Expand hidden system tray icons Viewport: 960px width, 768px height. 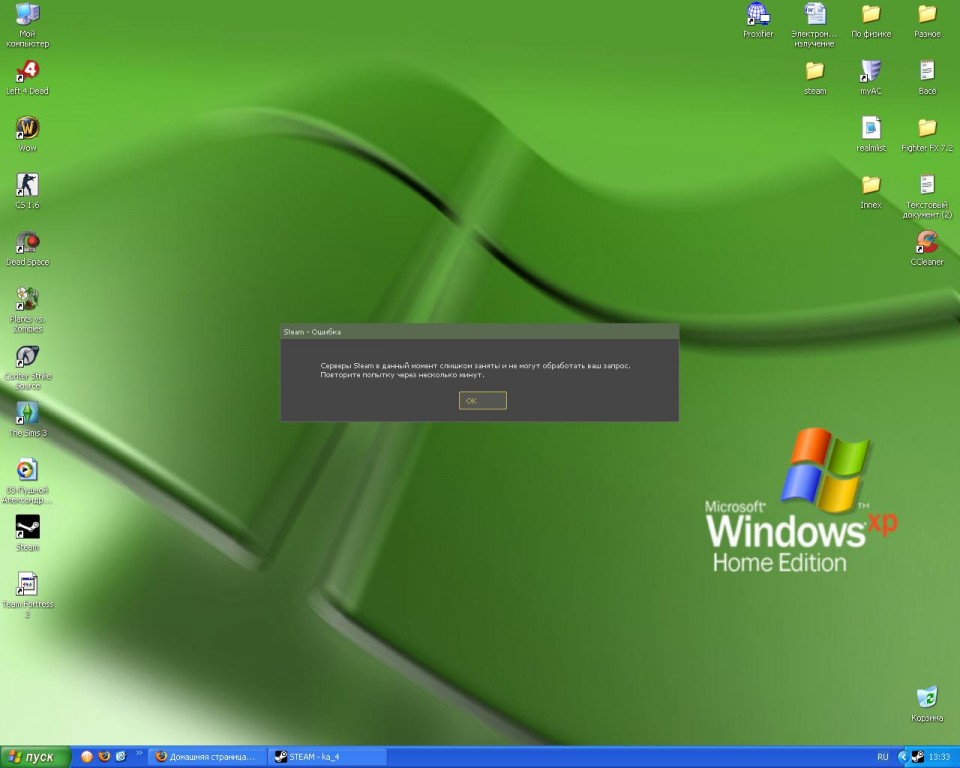click(902, 757)
